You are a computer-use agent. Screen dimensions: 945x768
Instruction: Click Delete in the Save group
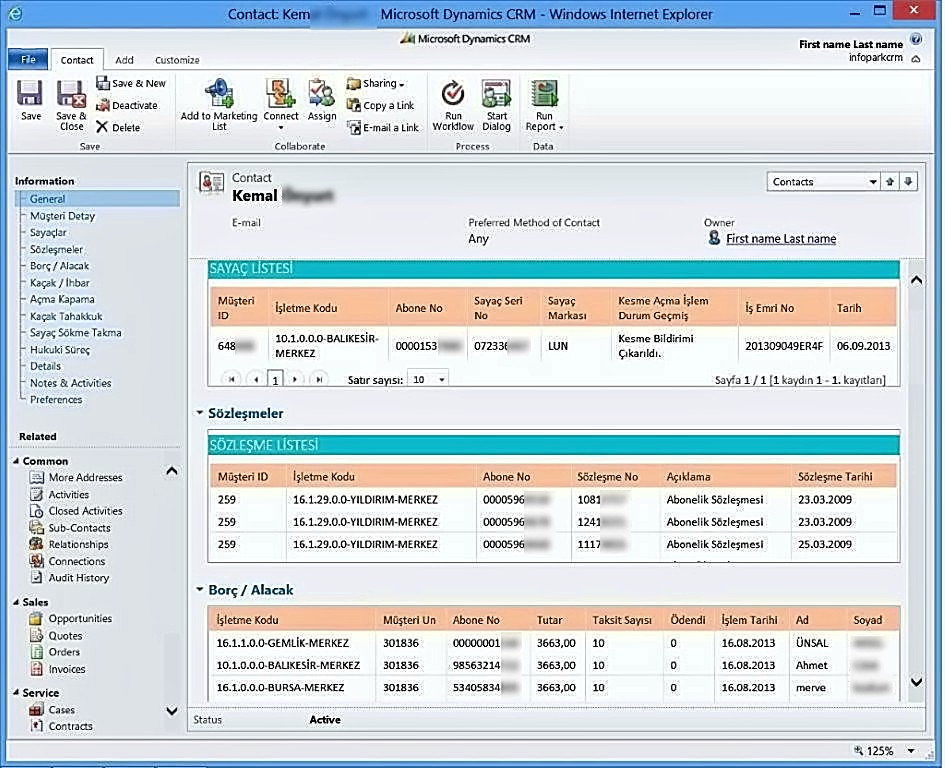pyautogui.click(x=118, y=127)
